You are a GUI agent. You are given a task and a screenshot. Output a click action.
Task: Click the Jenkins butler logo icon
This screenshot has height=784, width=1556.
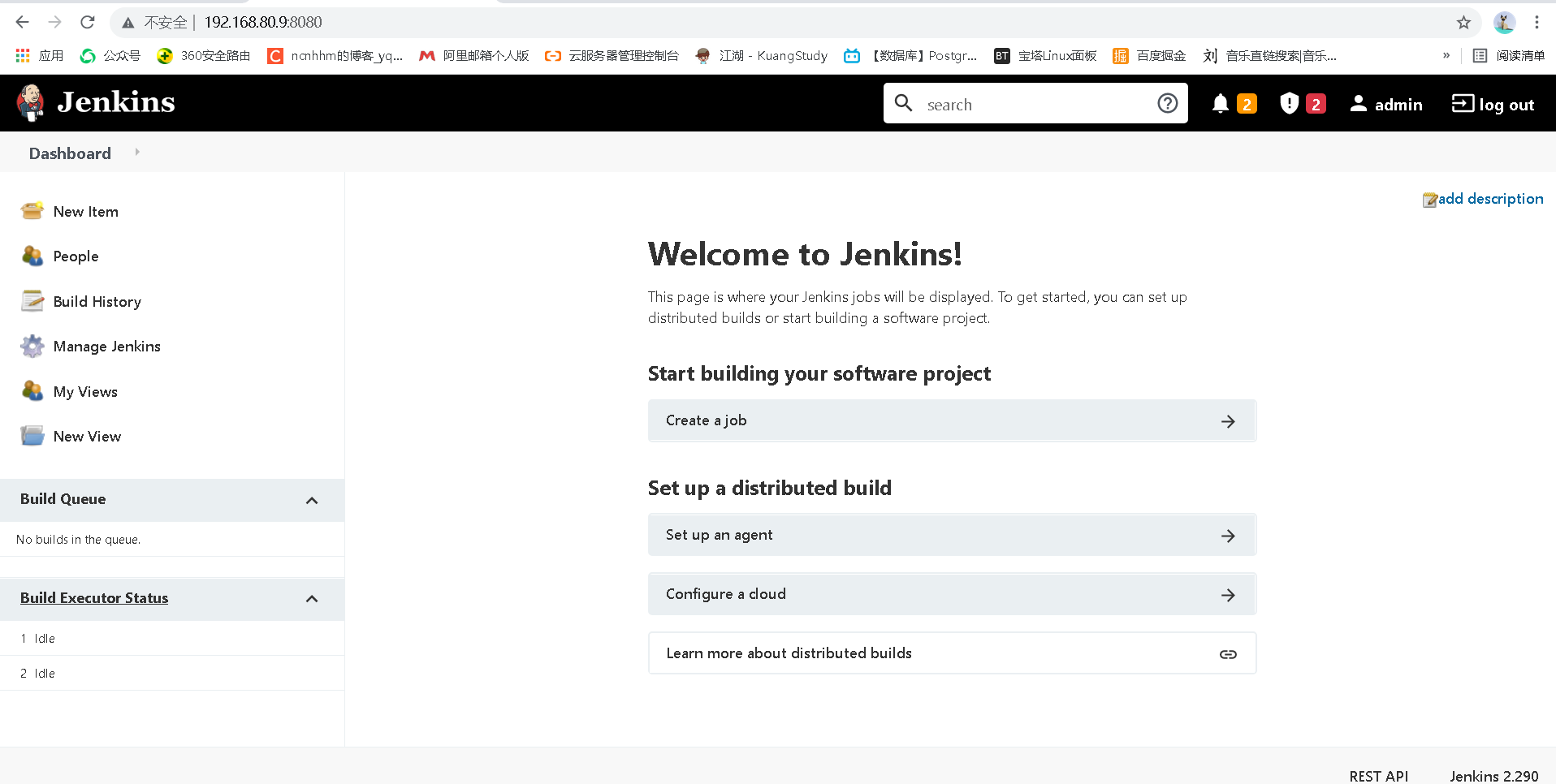coord(31,103)
